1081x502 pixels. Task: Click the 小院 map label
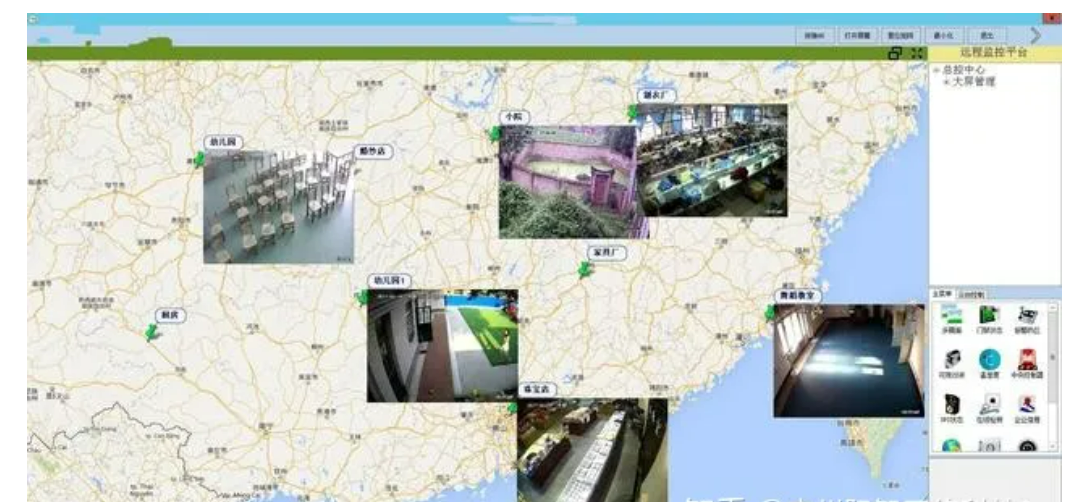pos(514,117)
